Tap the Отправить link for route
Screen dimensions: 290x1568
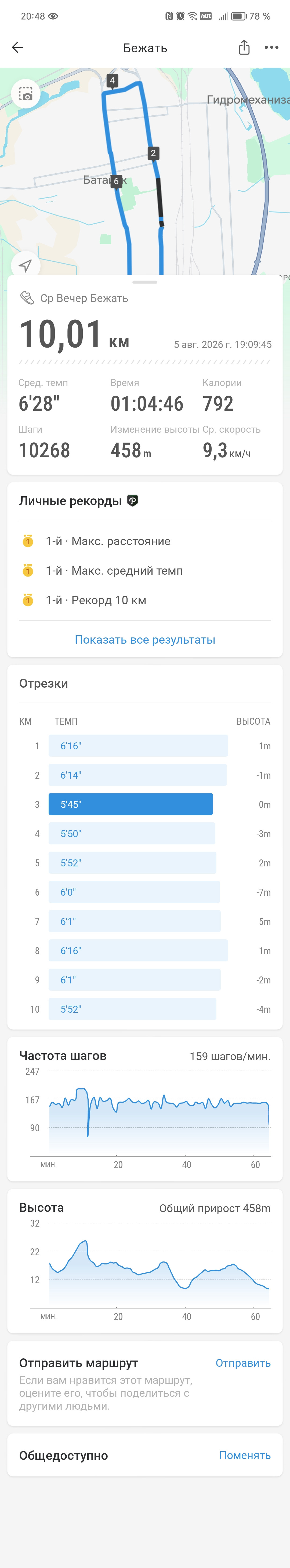coord(243,1363)
